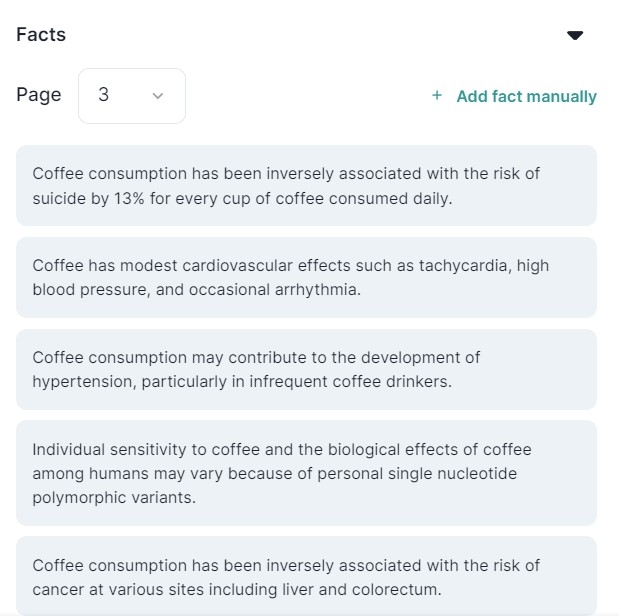
Task: Click "polymorphic variants" text in the fourth fact
Action: click(113, 497)
